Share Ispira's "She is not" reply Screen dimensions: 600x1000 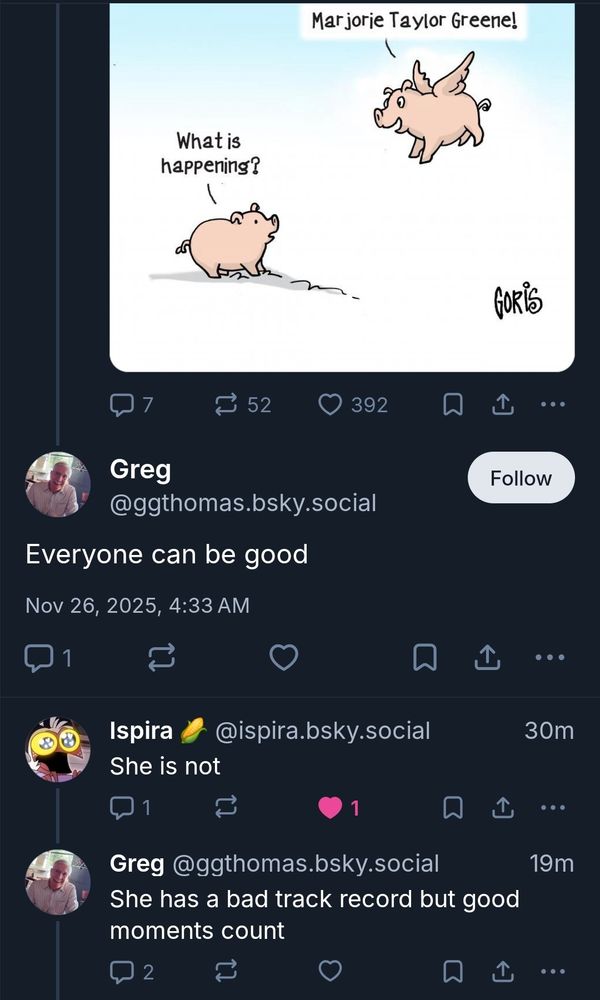pyautogui.click(x=502, y=808)
